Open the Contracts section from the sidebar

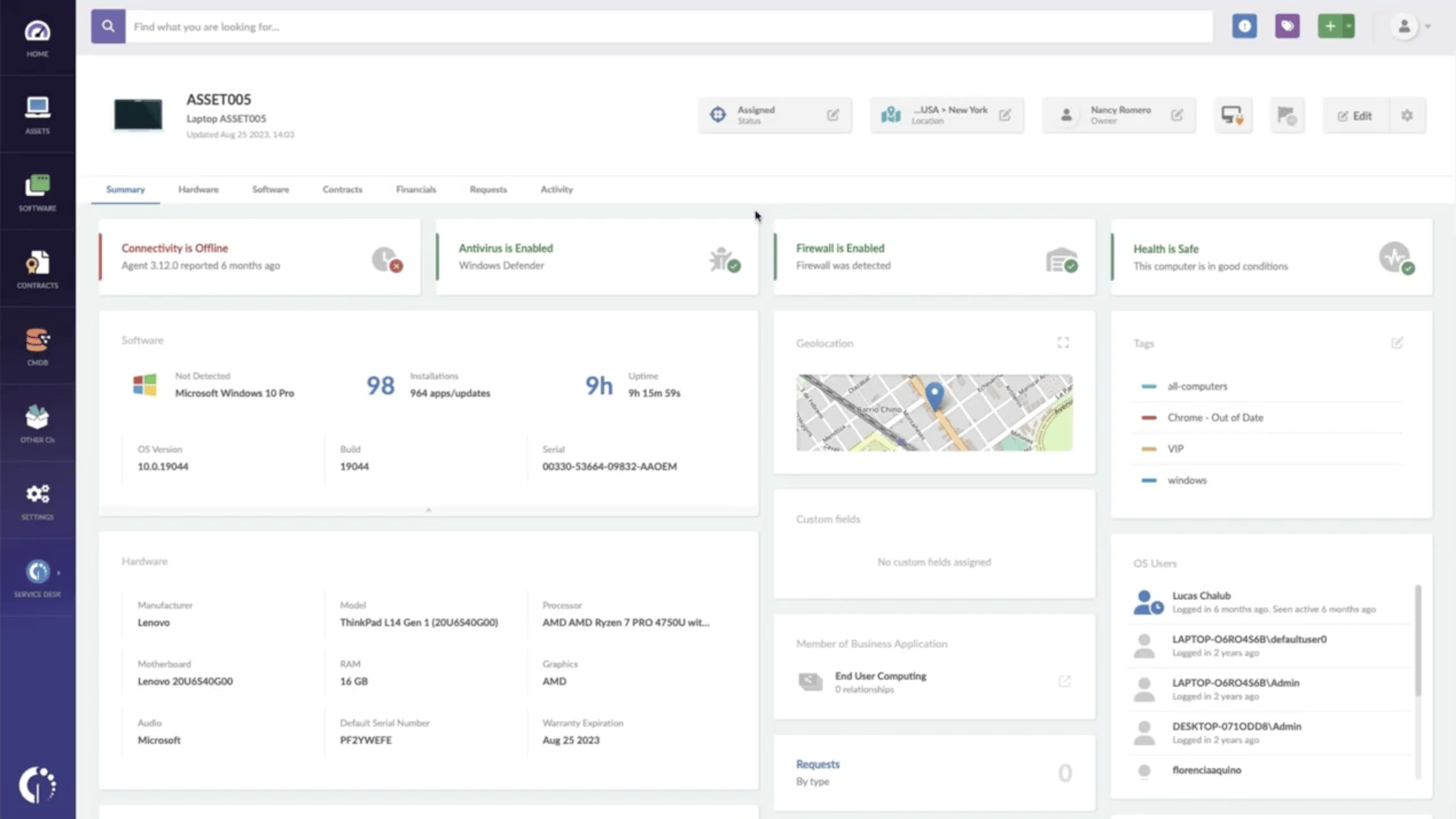pos(37,269)
